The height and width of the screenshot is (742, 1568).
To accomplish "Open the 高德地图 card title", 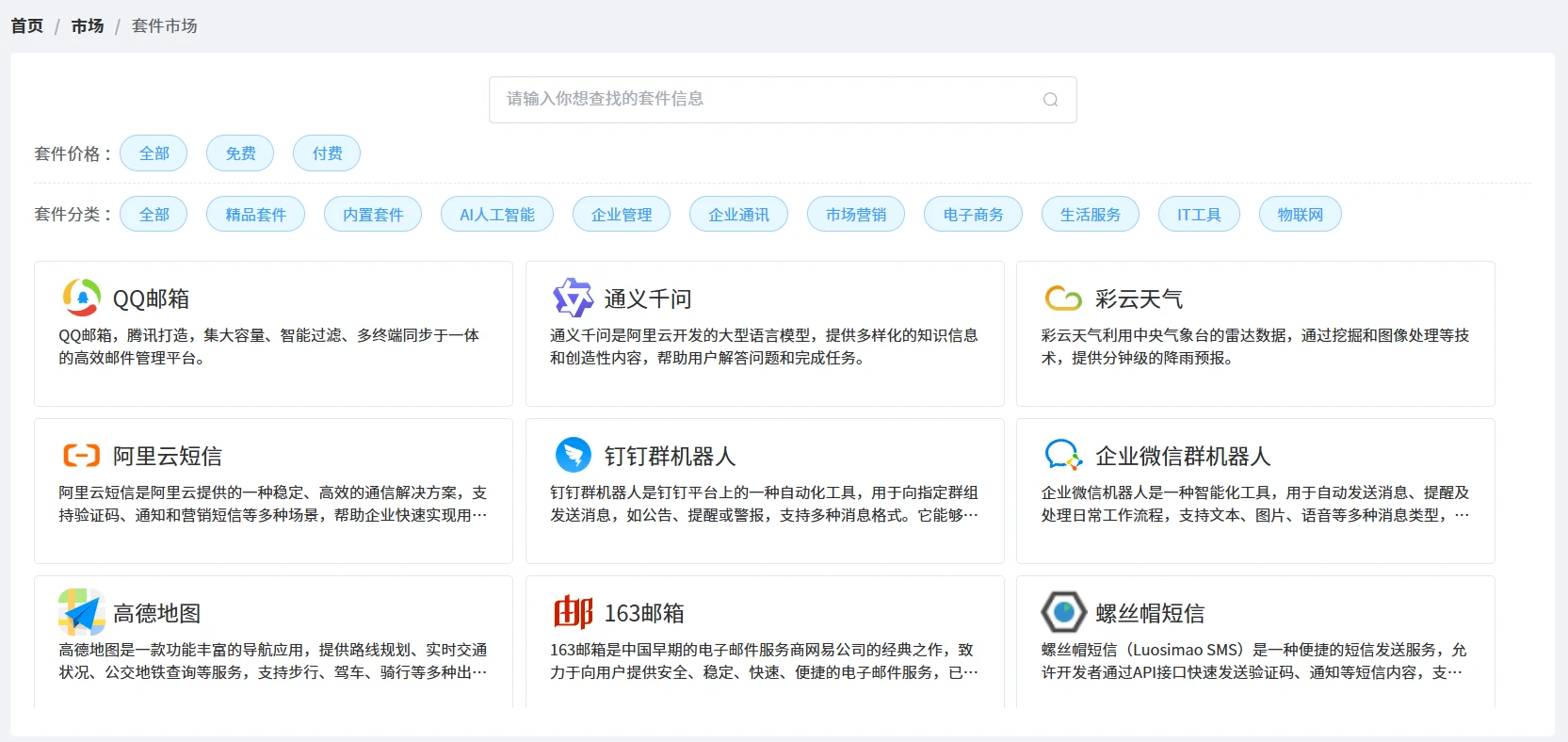I will [x=156, y=613].
